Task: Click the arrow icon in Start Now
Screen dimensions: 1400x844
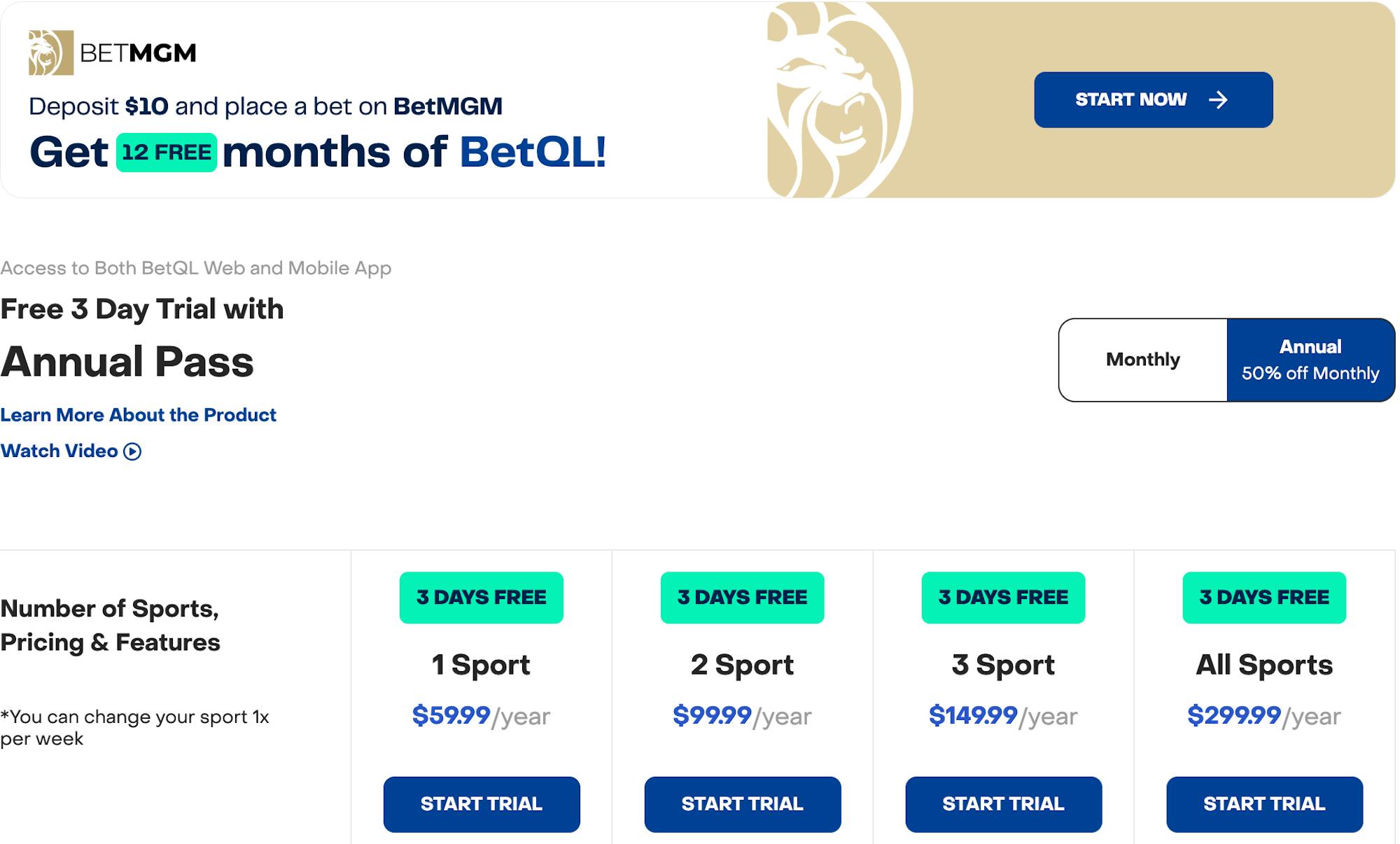Action: pyautogui.click(x=1218, y=100)
